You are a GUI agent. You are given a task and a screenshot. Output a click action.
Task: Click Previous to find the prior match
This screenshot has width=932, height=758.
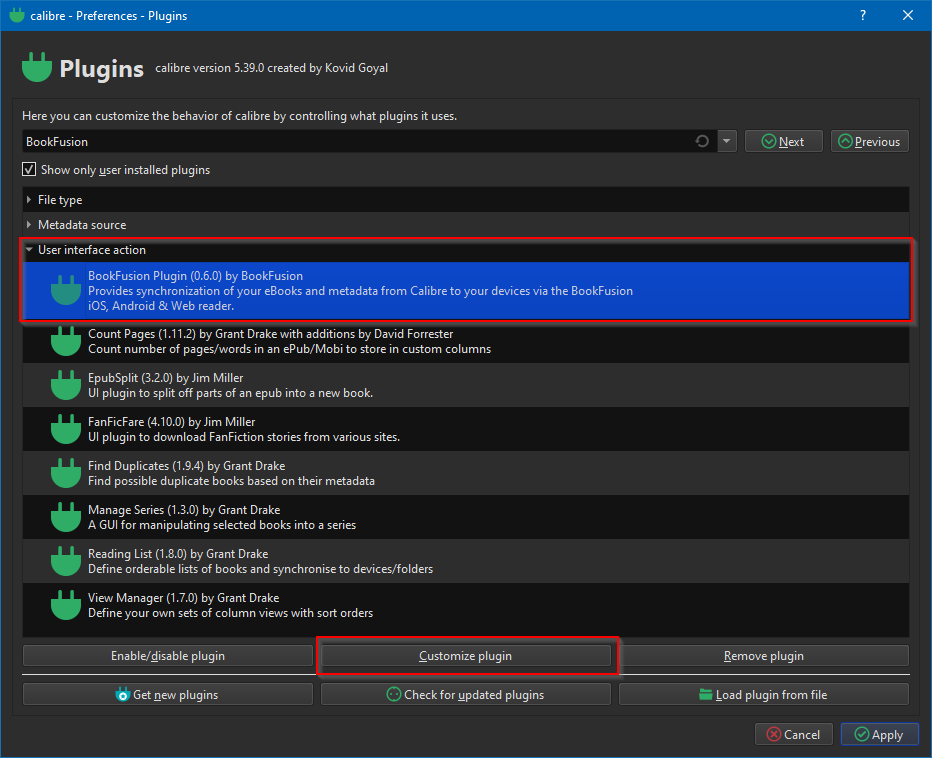870,141
